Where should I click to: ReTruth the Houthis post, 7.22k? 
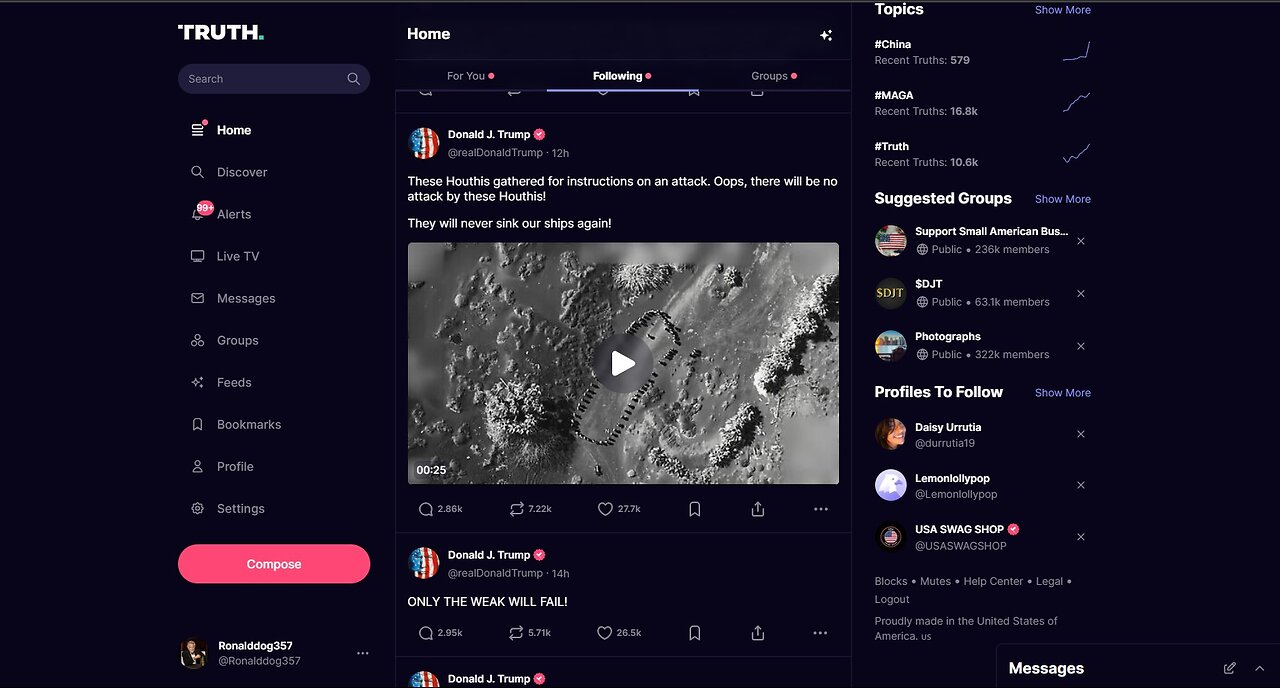click(530, 509)
